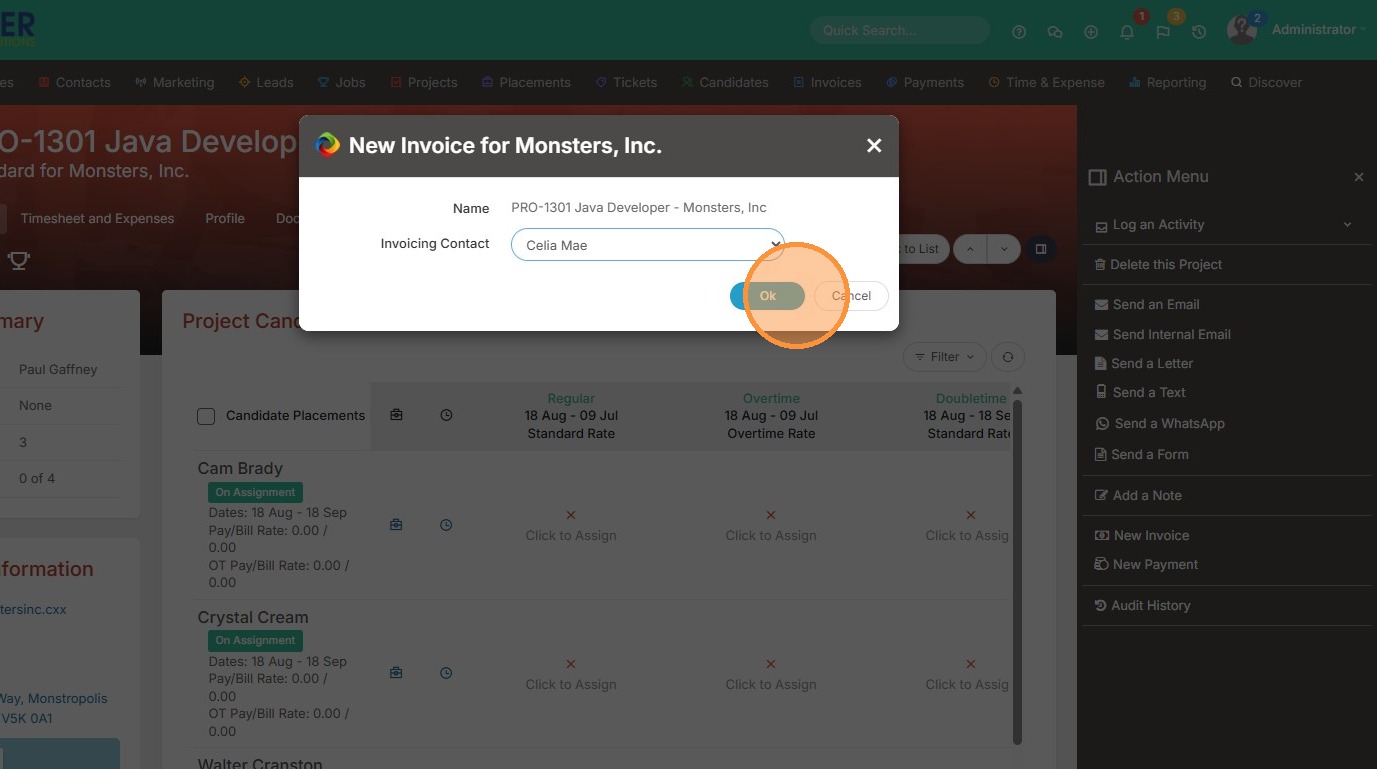Go to next record with down chevron

[1004, 249]
